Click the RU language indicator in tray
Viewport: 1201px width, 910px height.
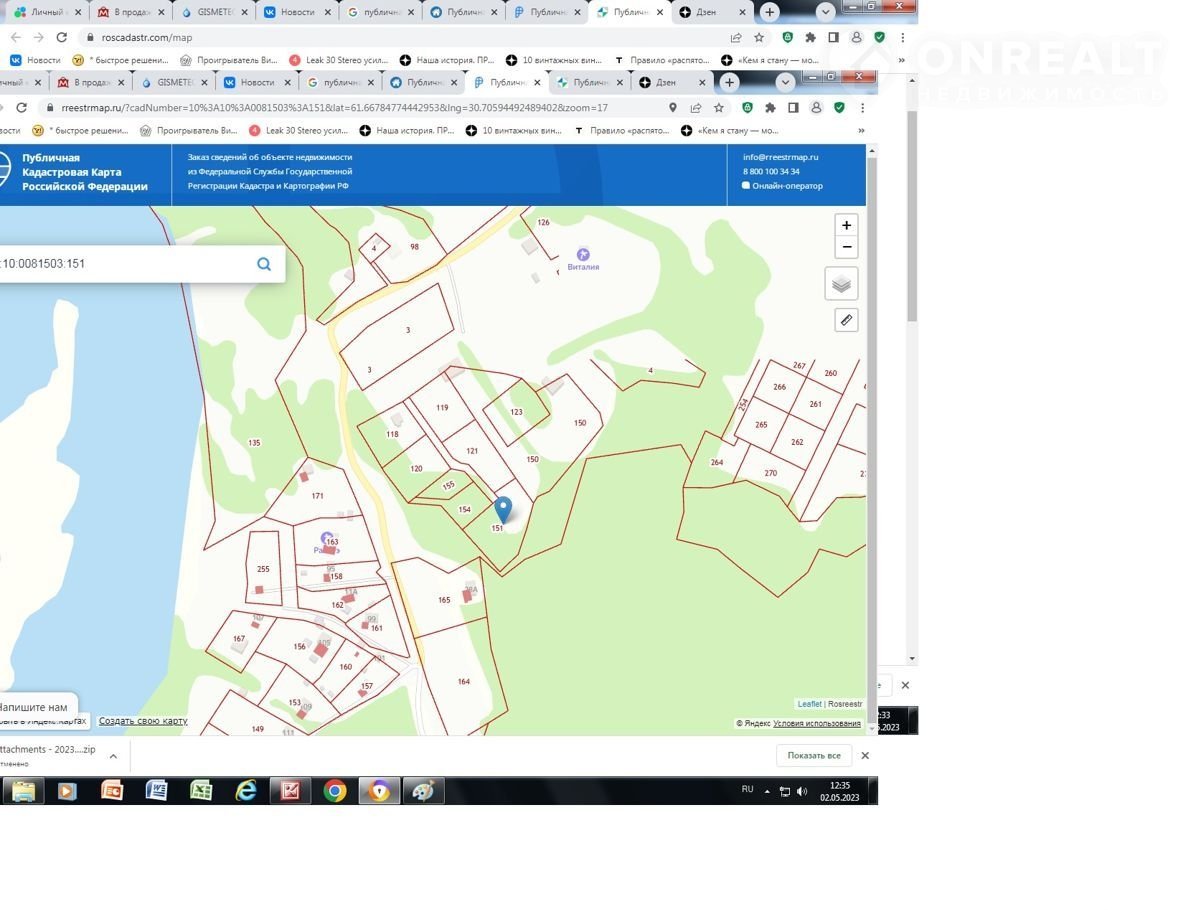pos(747,790)
